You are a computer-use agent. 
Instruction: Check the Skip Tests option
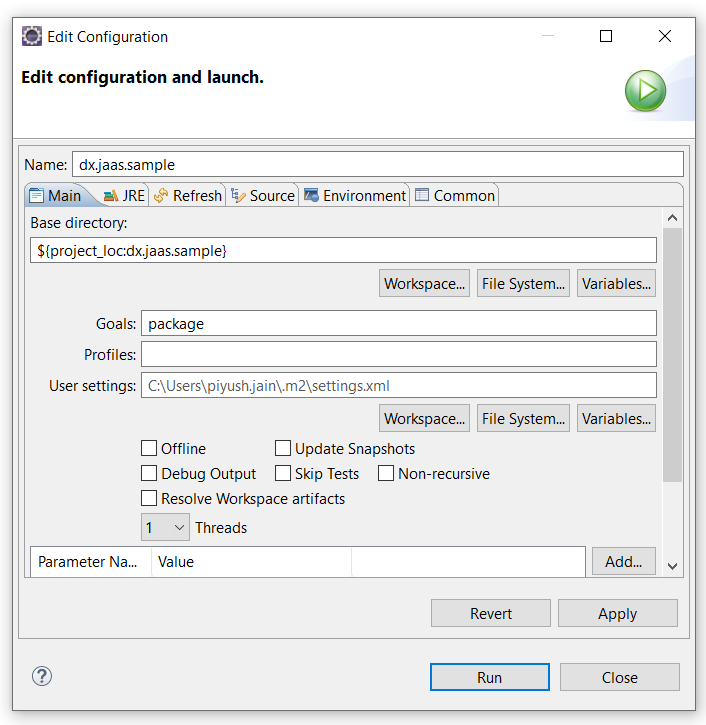283,473
